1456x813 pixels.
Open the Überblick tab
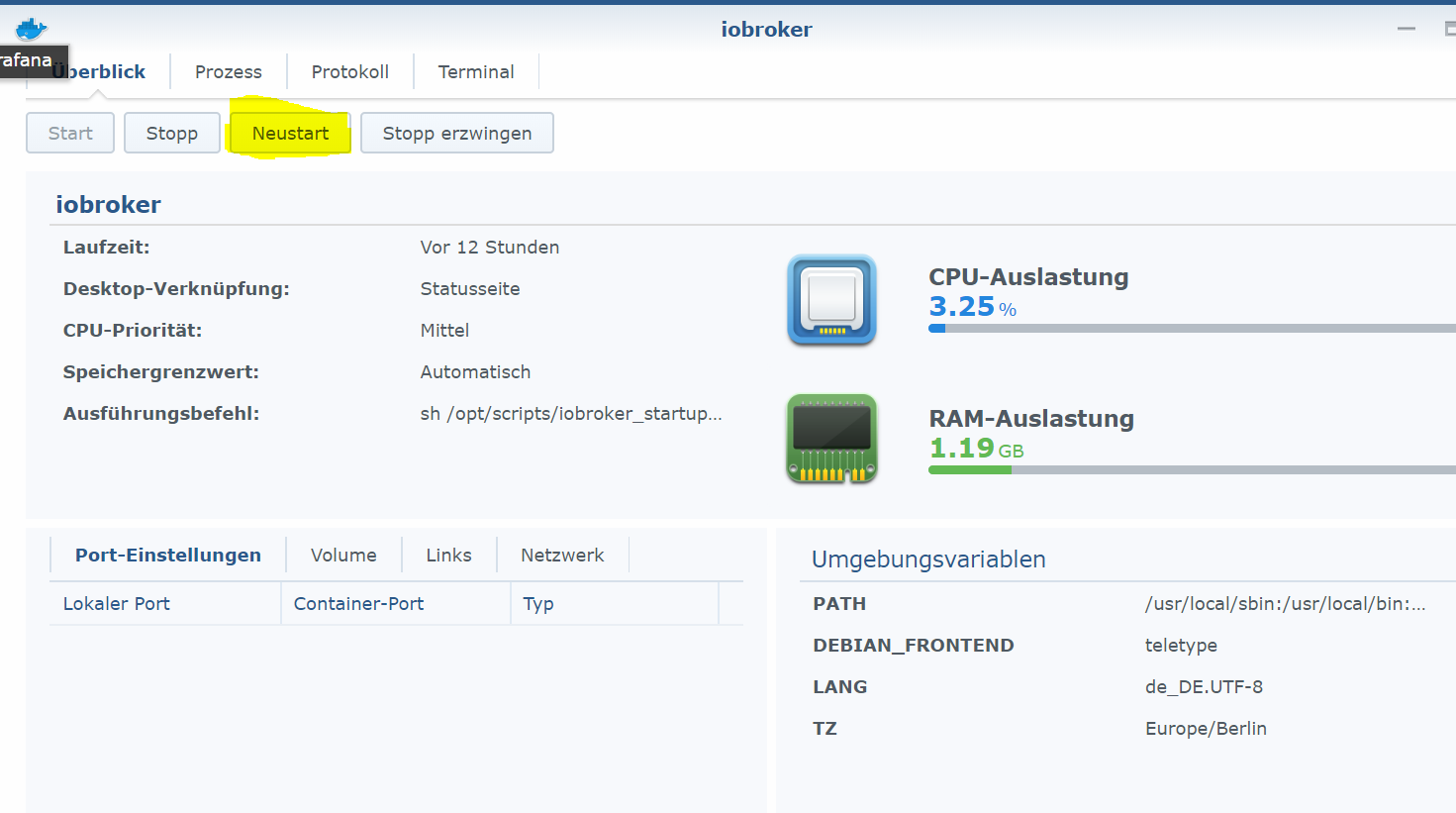point(98,72)
